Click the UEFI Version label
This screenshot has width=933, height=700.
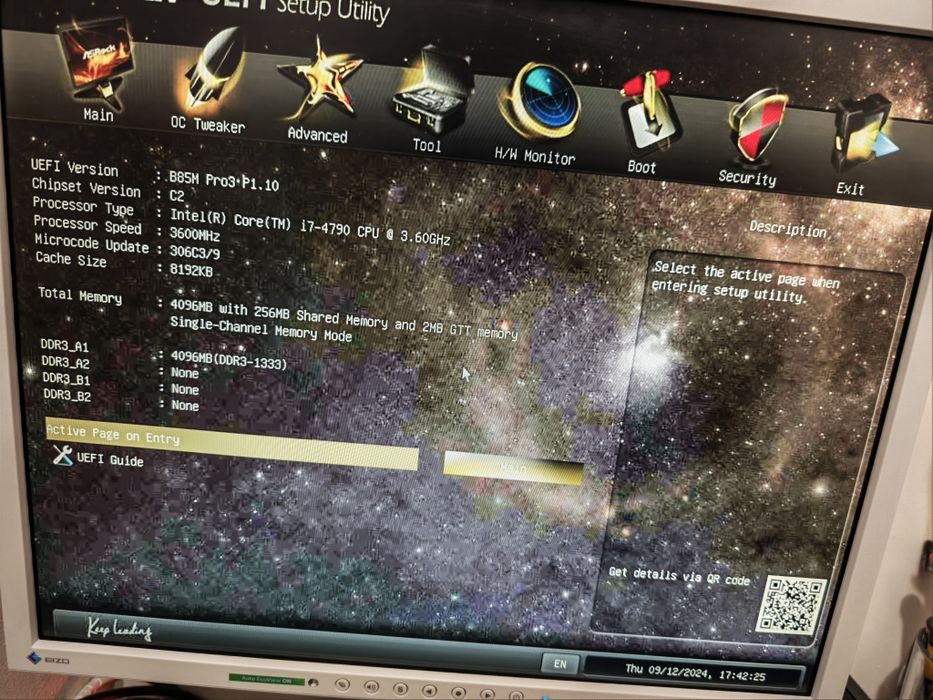pyautogui.click(x=74, y=167)
